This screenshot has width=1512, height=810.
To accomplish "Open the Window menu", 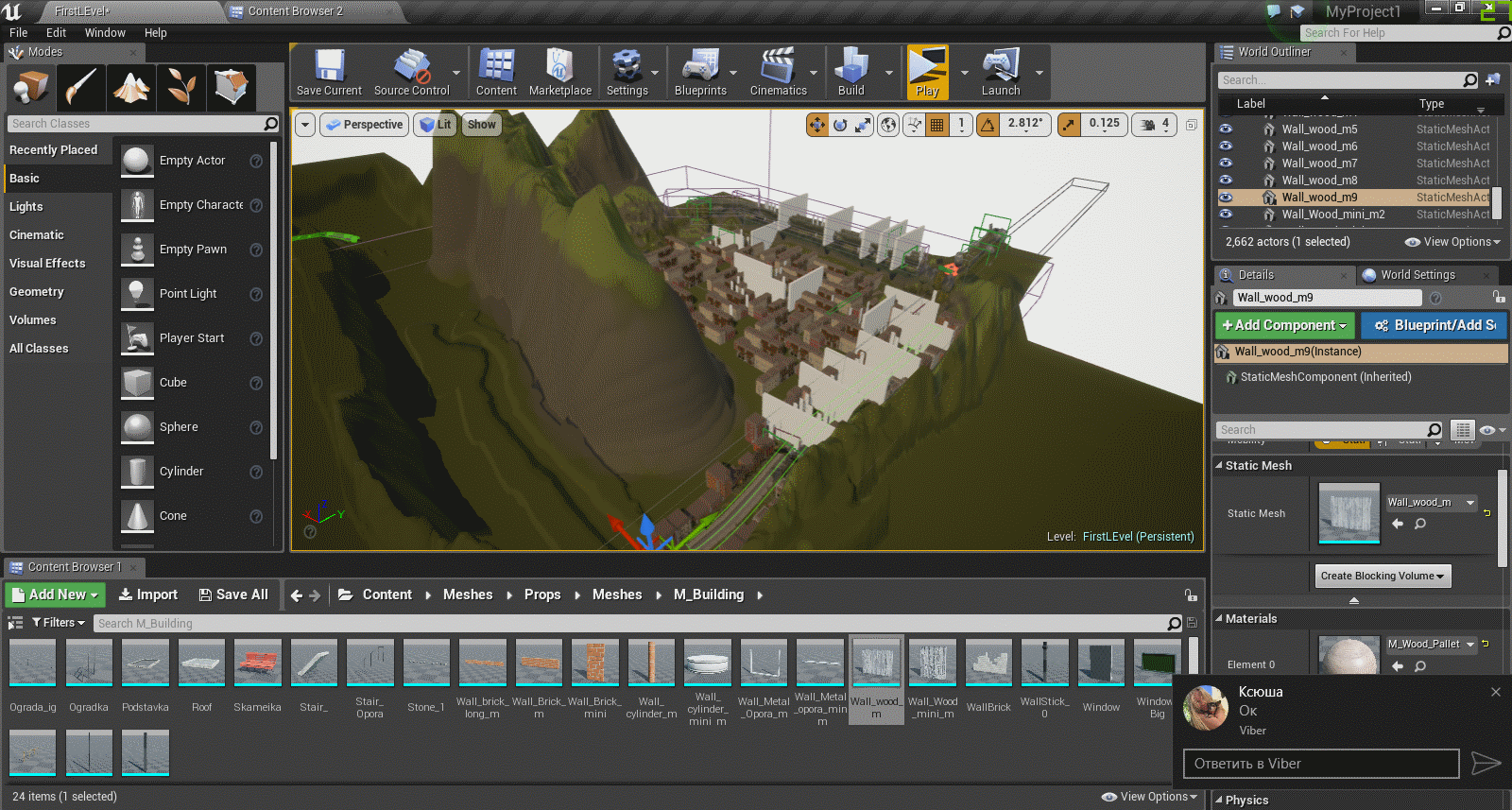I will (x=105, y=33).
